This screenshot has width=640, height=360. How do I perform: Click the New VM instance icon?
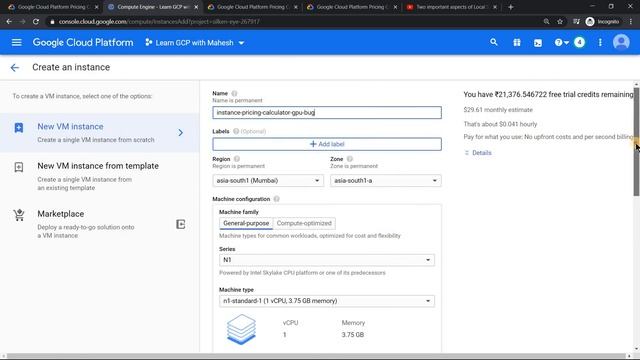click(19, 128)
